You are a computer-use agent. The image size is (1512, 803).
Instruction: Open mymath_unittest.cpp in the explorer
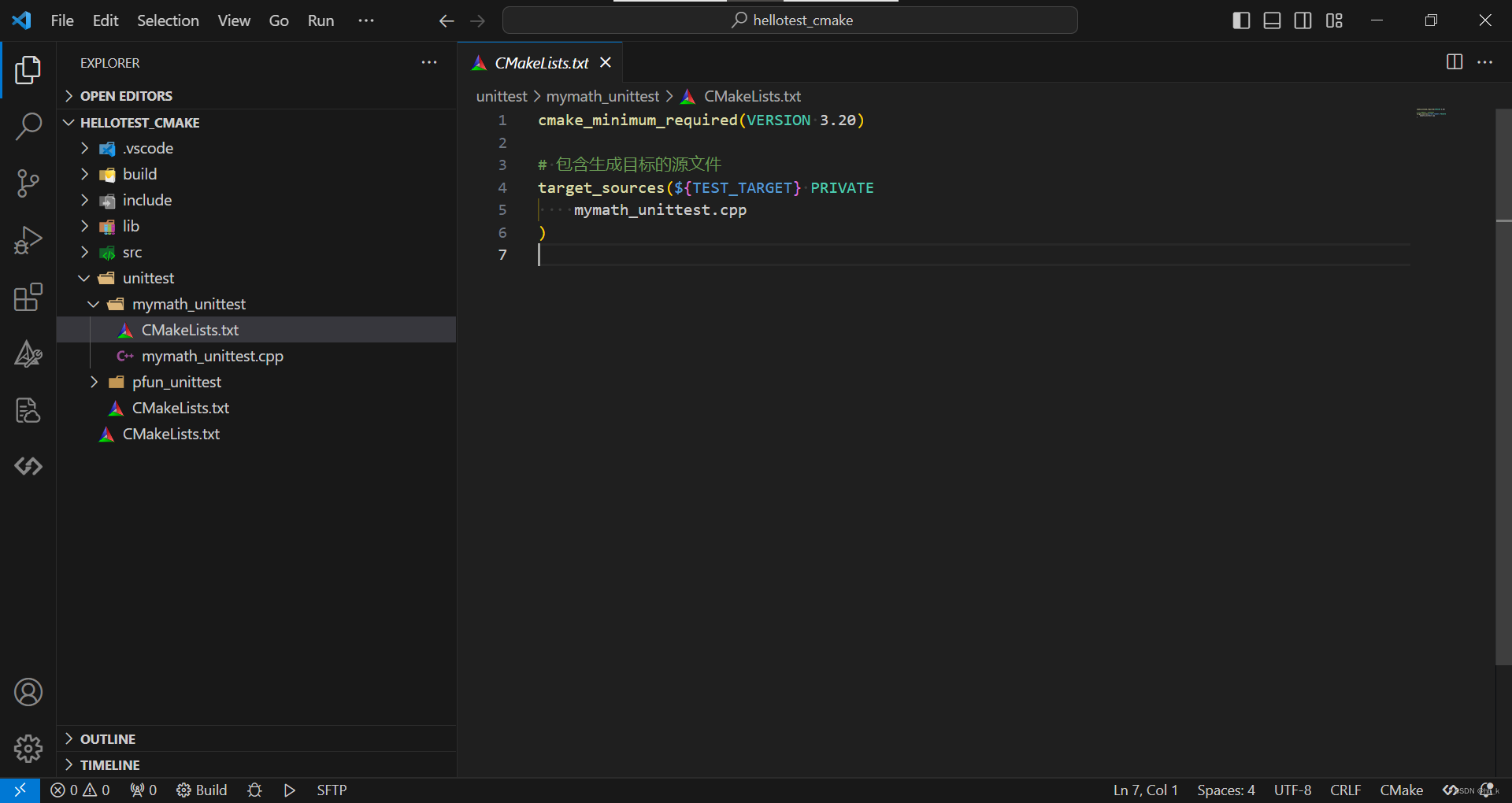(257, 356)
